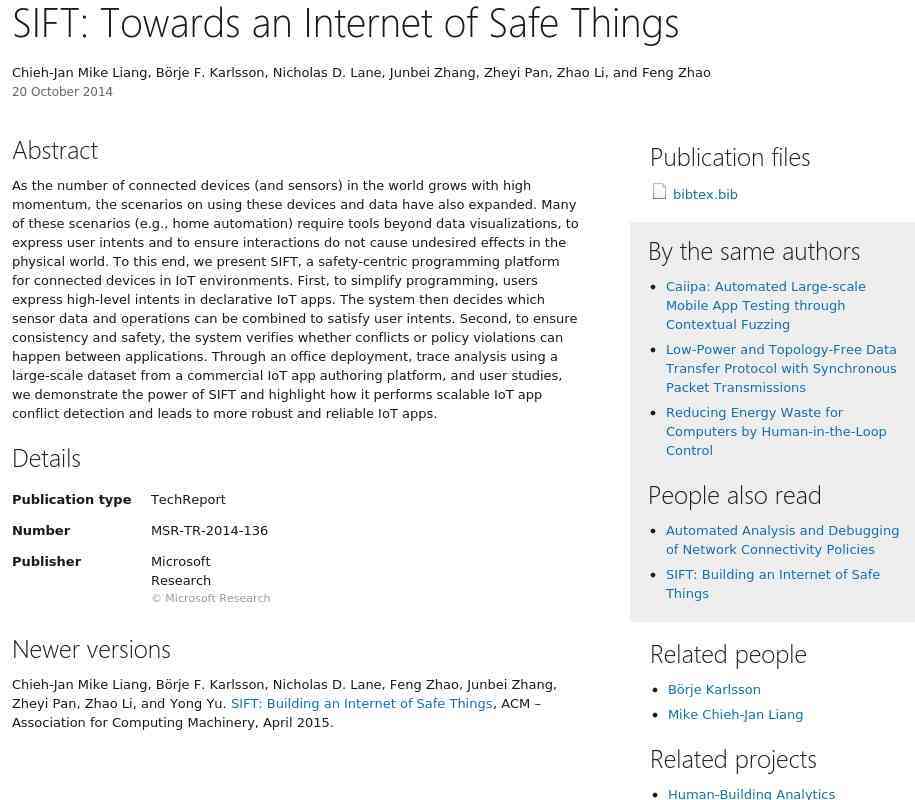Click the bibtex.bib file icon
The image size is (915, 800).
pos(659,191)
